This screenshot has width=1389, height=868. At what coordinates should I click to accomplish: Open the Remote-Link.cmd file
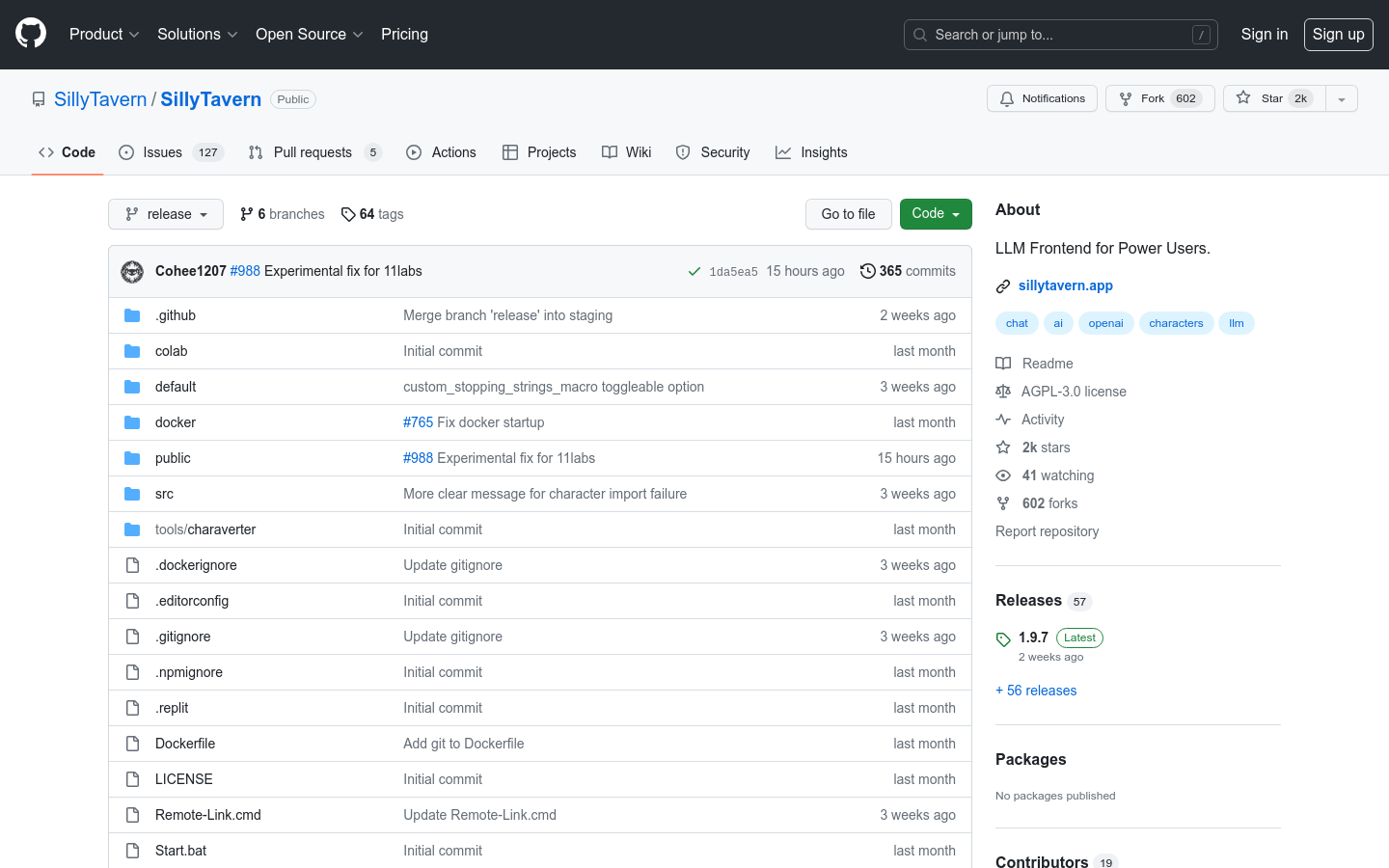click(208, 815)
